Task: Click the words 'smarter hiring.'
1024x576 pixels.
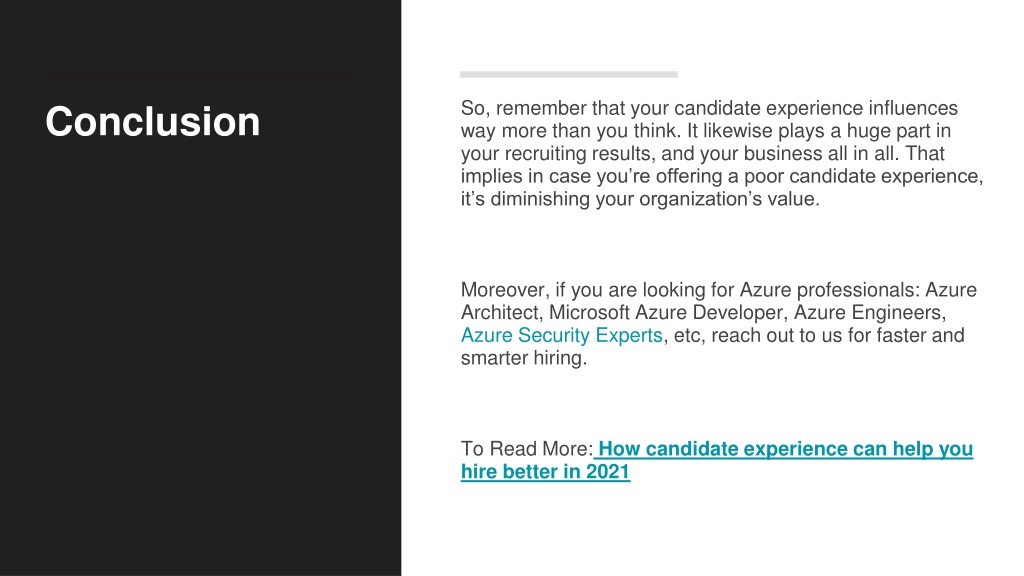Action: click(524, 358)
